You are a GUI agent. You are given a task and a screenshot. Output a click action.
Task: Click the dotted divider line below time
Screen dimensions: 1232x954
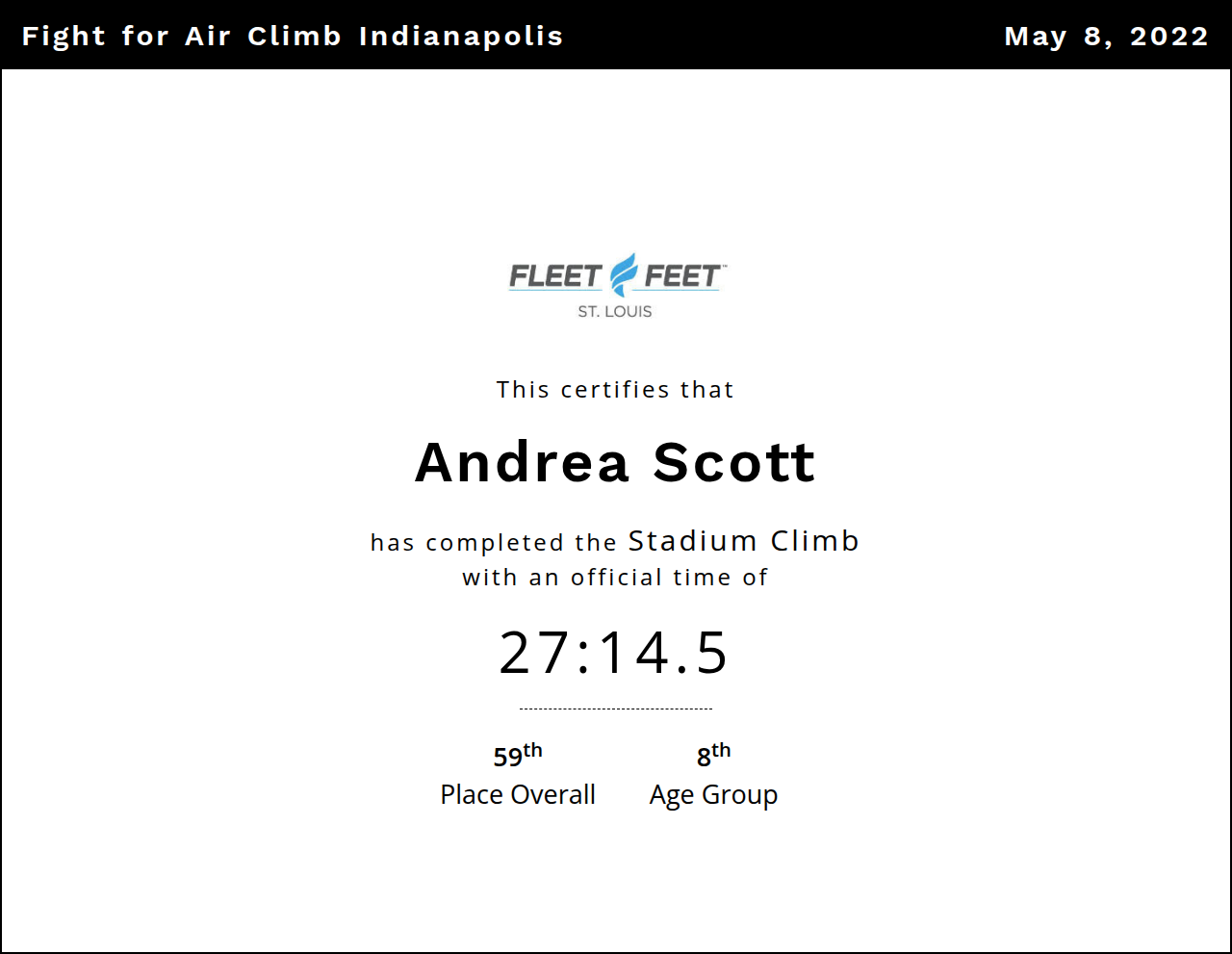[x=615, y=709]
